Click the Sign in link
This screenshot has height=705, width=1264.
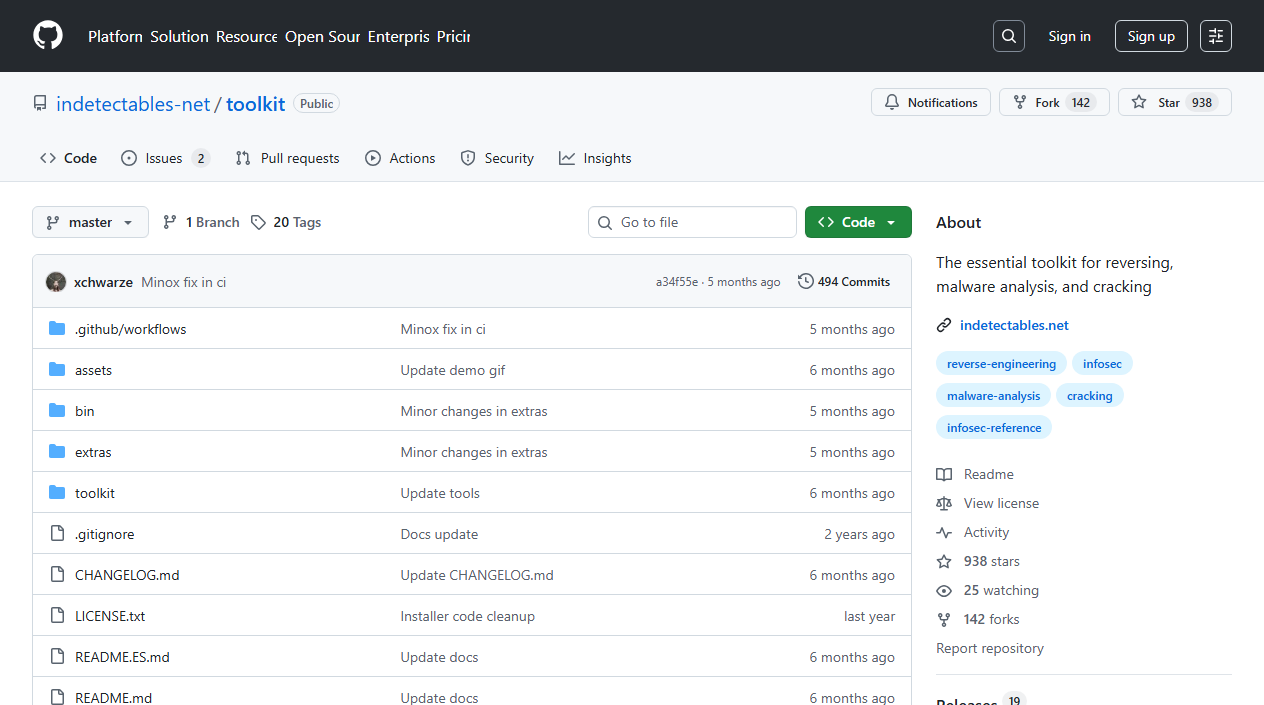click(1069, 36)
